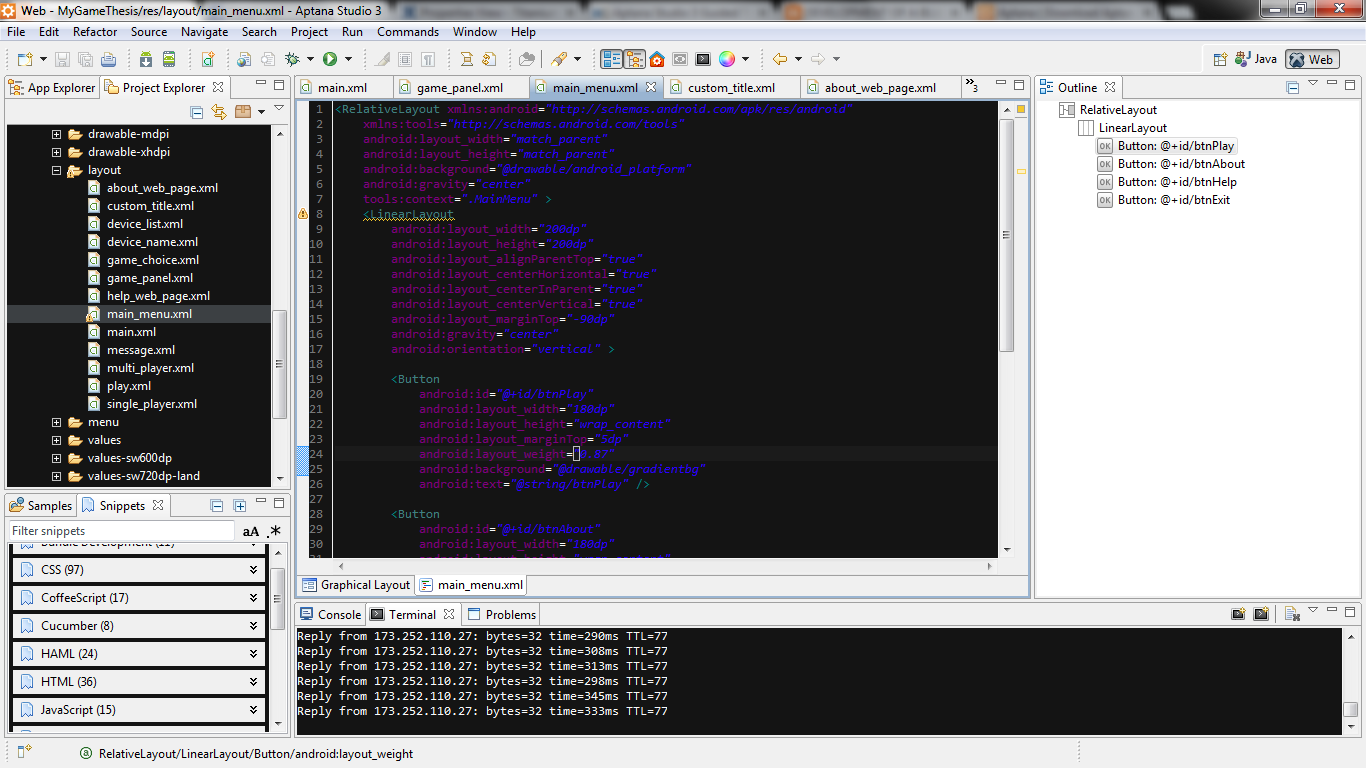This screenshot has width=1366, height=768.
Task: Select LinearLayout node in Outline
Action: click(1123, 128)
